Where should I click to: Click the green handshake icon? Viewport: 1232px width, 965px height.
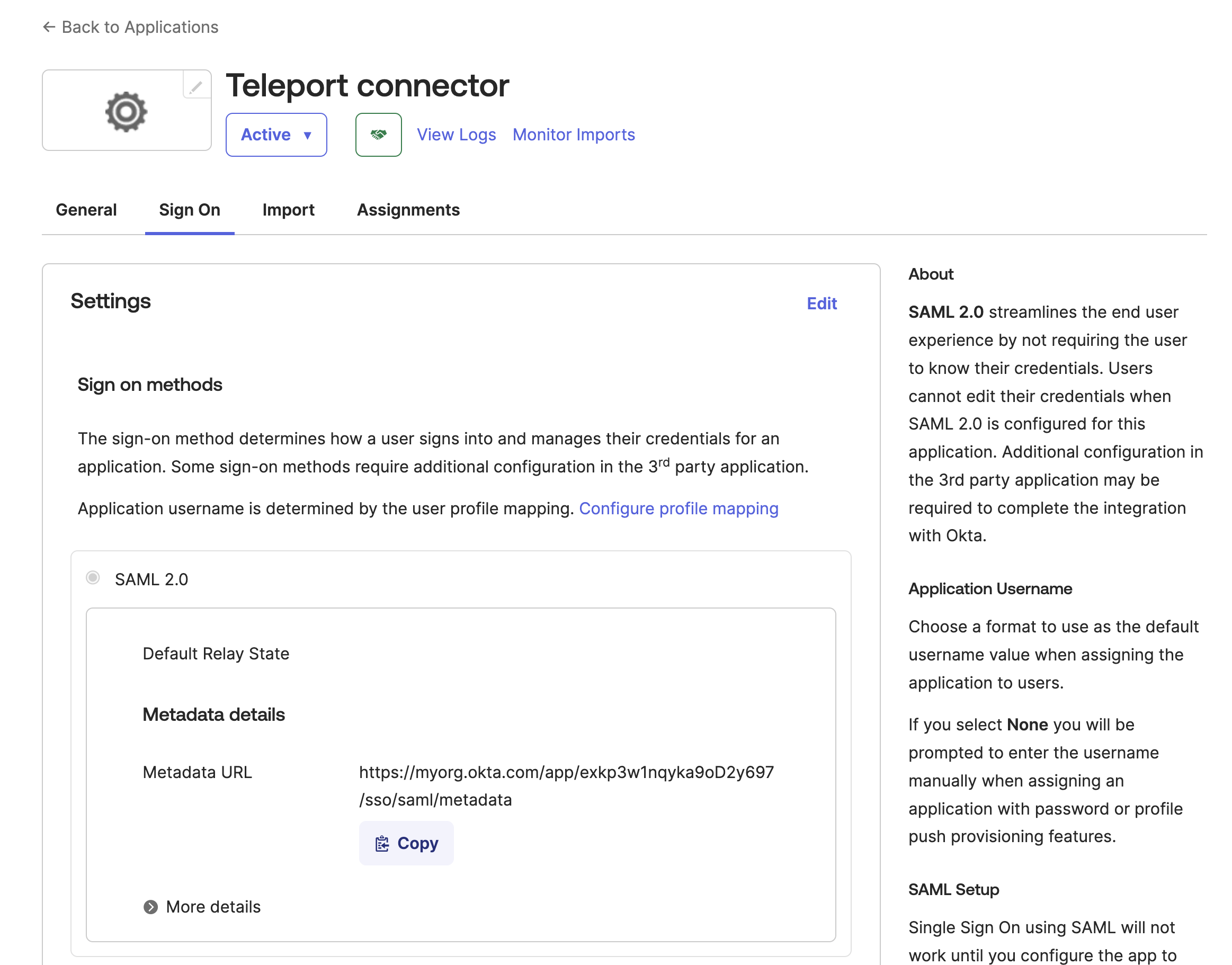tap(378, 135)
